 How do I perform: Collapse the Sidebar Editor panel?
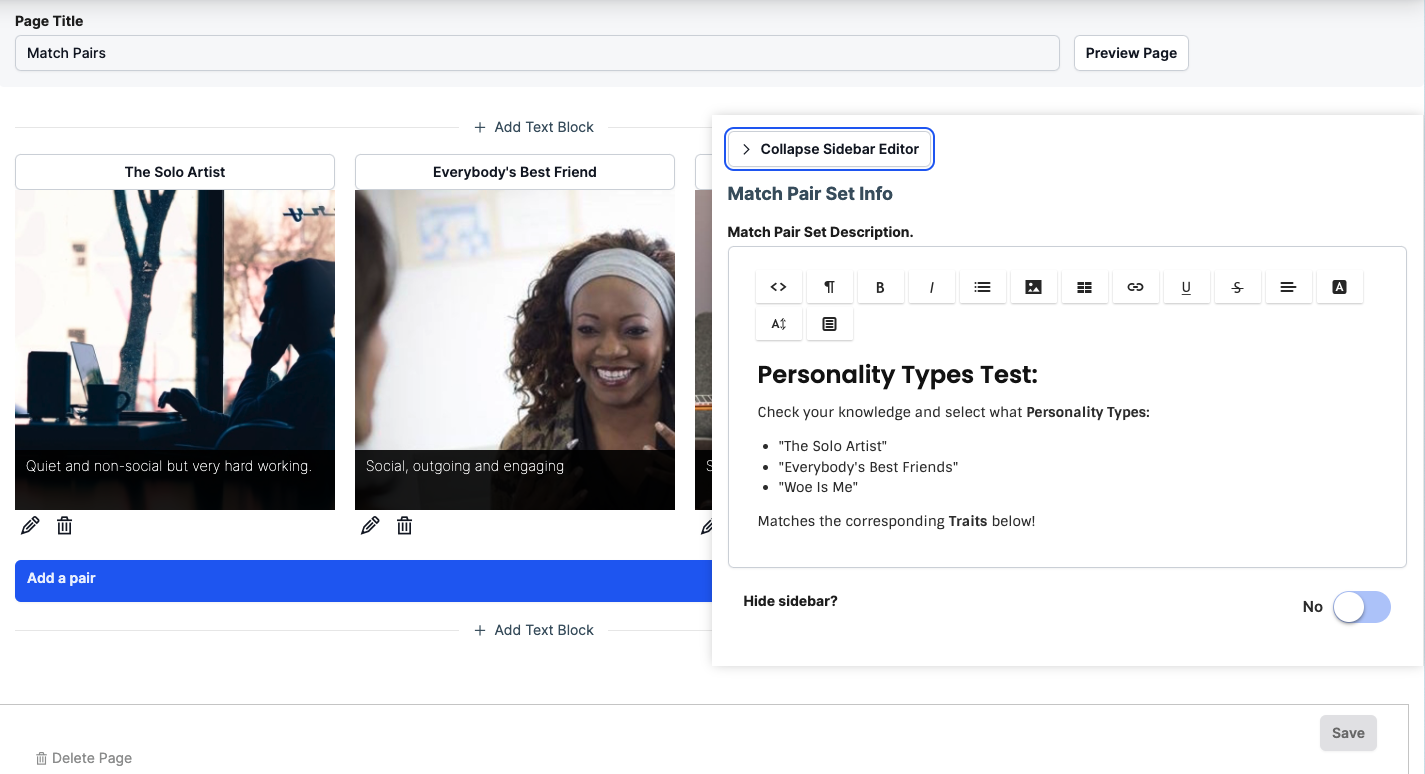830,149
